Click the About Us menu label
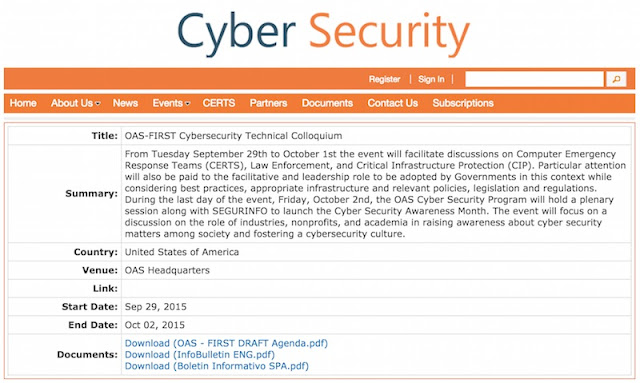 72,103
